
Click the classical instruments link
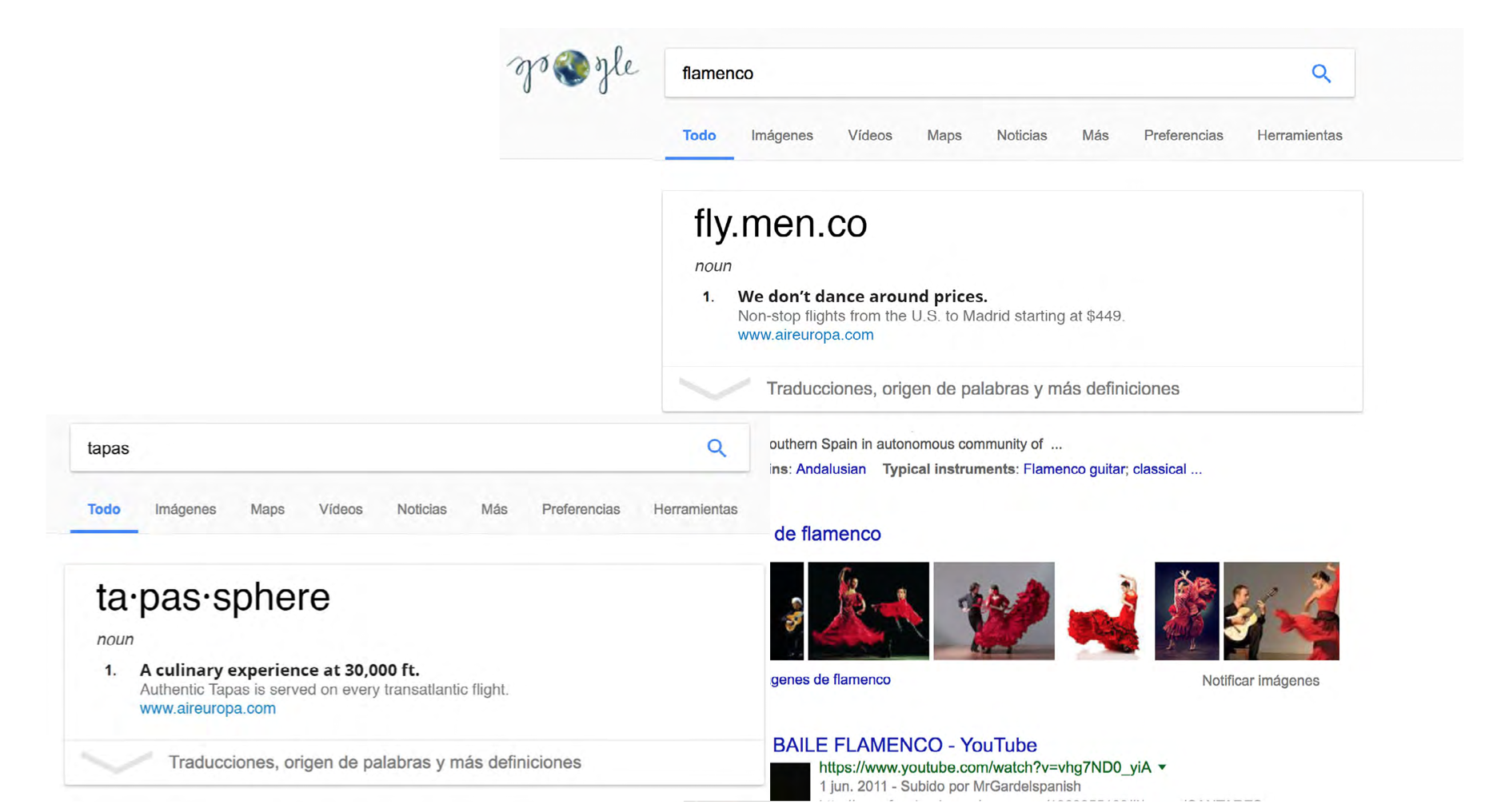click(x=1167, y=469)
